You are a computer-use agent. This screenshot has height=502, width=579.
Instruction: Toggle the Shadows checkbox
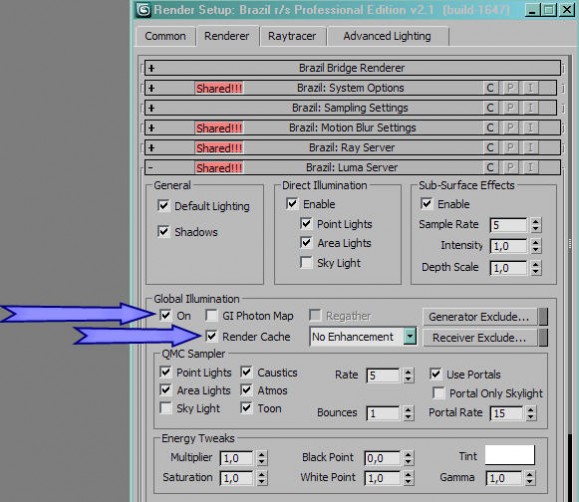click(x=163, y=231)
